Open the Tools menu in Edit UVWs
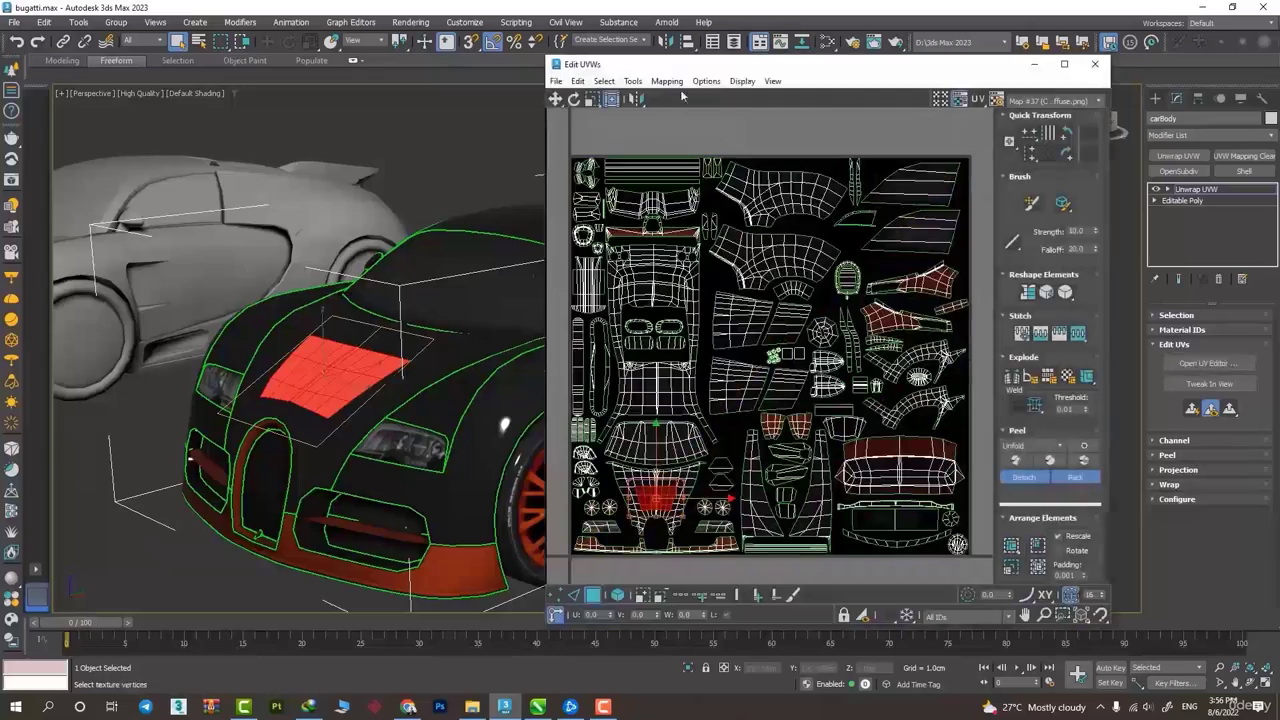Screen dimensions: 1280x720 pos(633,81)
